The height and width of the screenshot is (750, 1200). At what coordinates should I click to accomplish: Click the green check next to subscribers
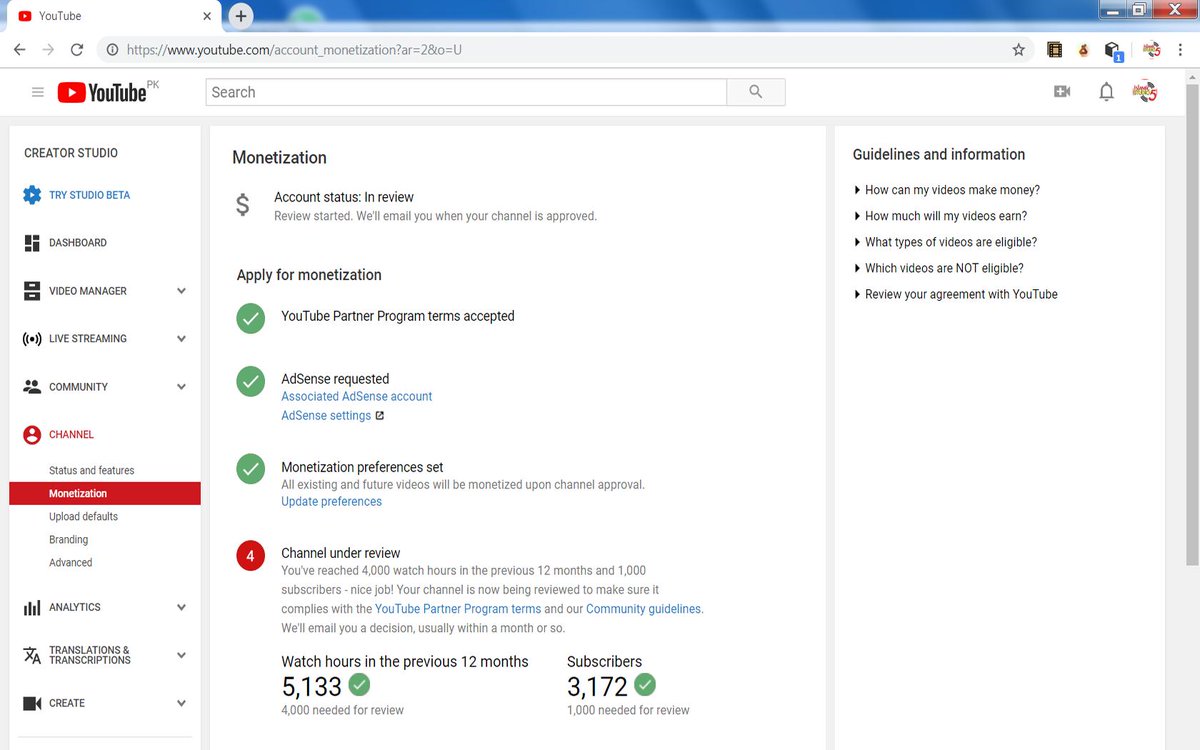pyautogui.click(x=645, y=685)
